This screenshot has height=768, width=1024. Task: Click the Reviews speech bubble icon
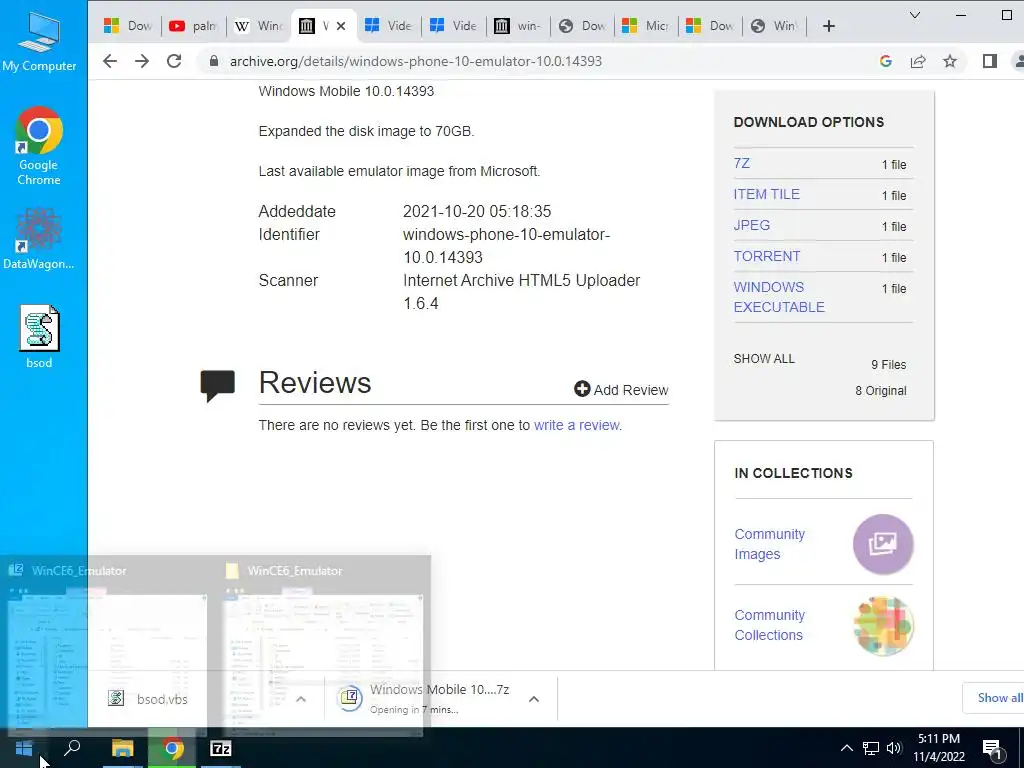tap(217, 386)
